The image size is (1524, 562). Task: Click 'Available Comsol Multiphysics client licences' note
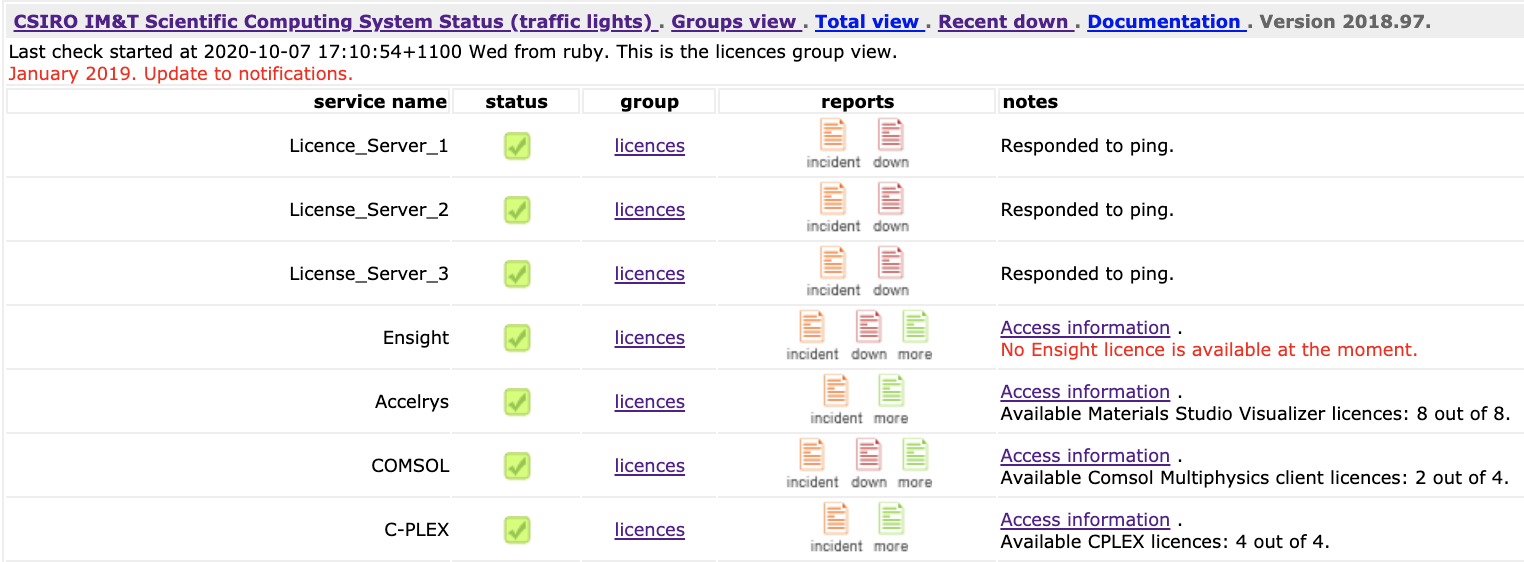pyautogui.click(x=1255, y=478)
